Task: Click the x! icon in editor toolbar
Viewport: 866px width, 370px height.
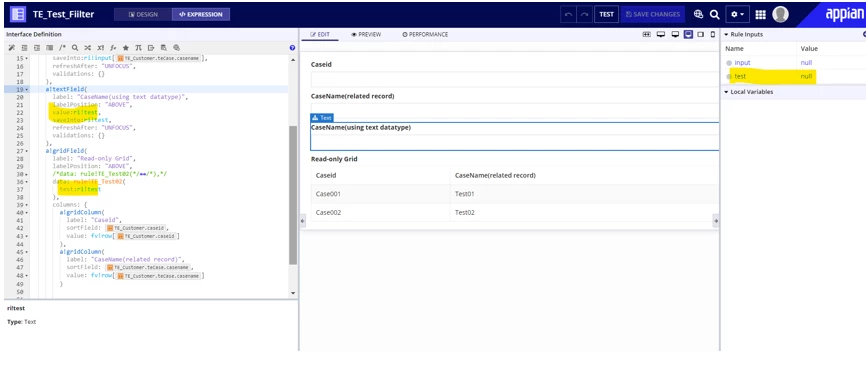Action: click(101, 48)
